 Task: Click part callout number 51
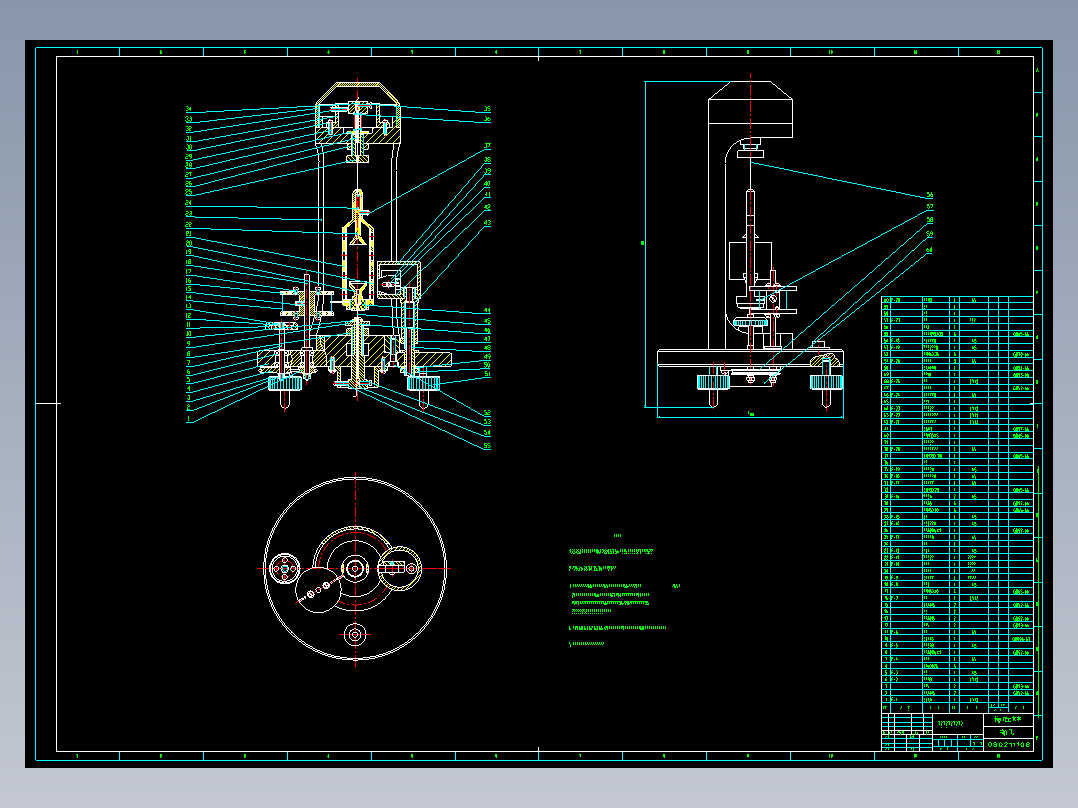pyautogui.click(x=487, y=375)
